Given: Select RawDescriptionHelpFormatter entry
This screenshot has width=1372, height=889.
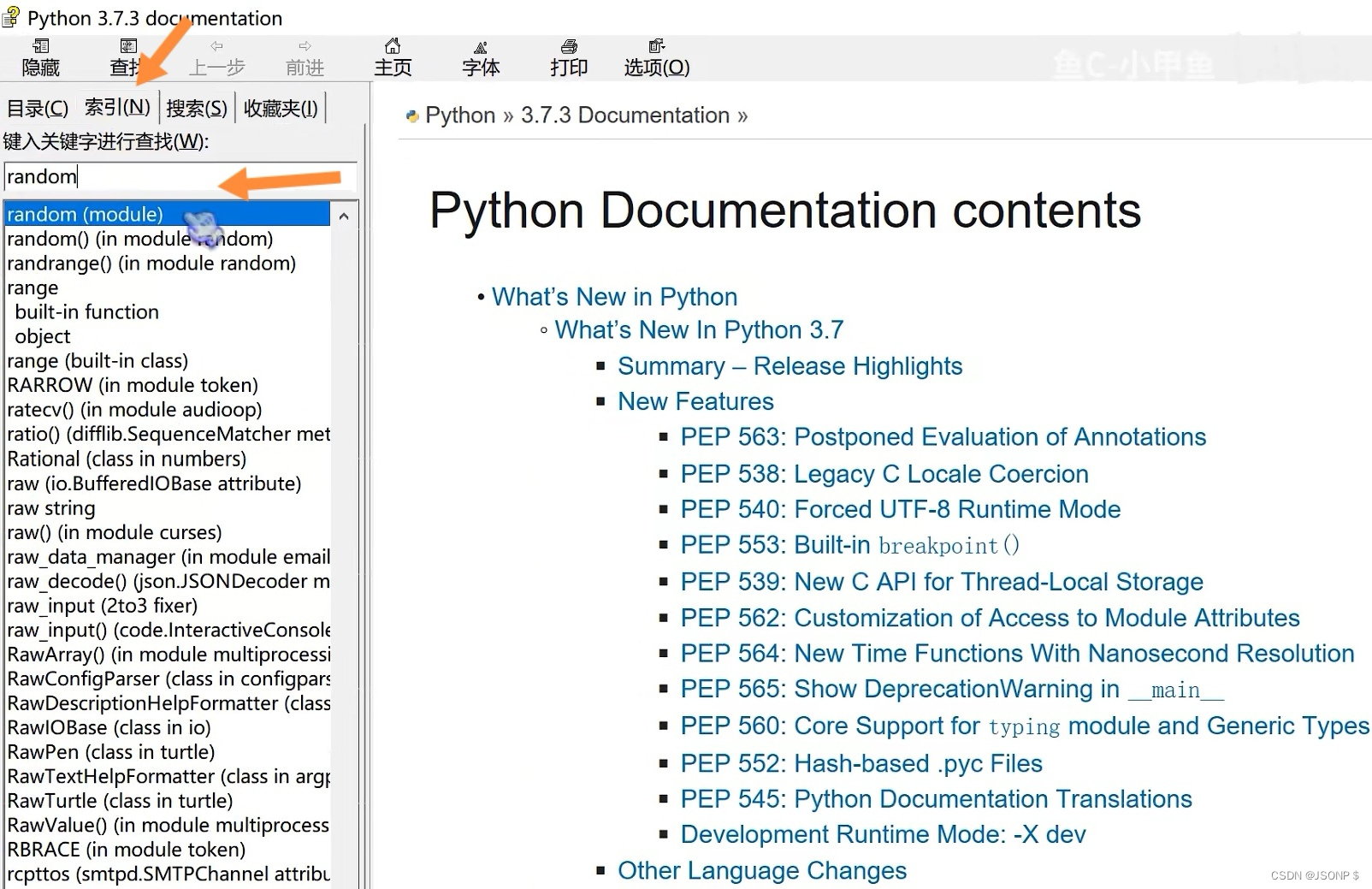Looking at the screenshot, I should (169, 703).
